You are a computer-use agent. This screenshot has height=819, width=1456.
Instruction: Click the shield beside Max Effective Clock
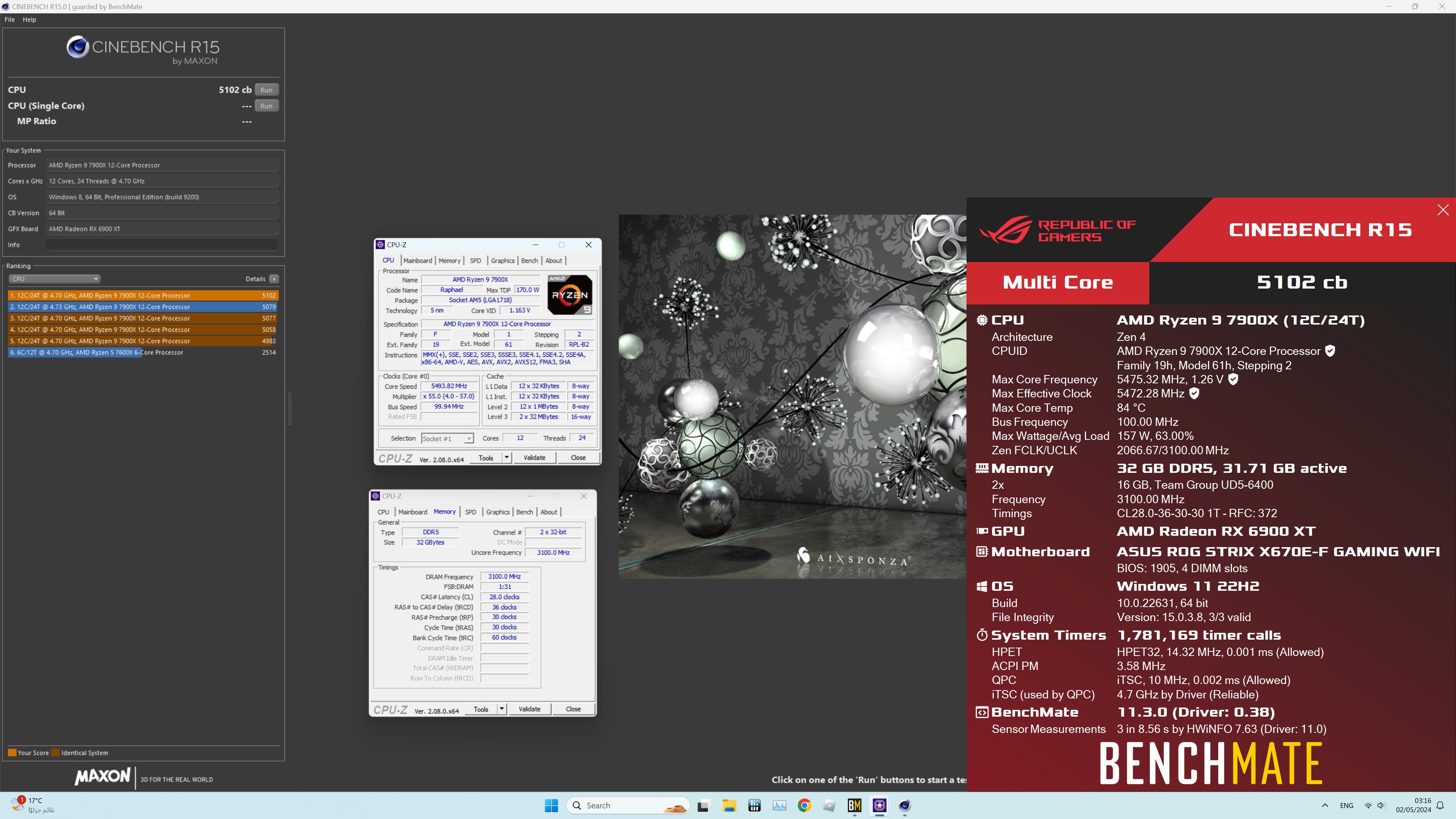(x=1194, y=394)
